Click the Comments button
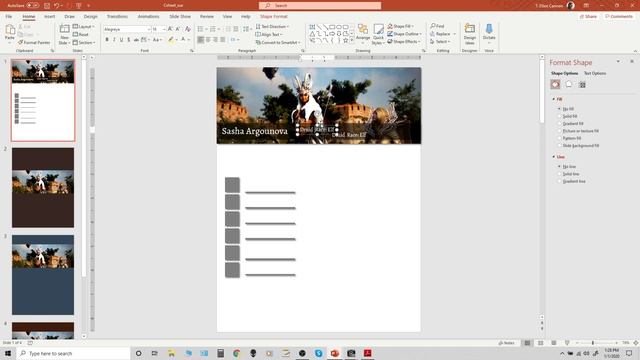The image size is (640, 360). [619, 16]
